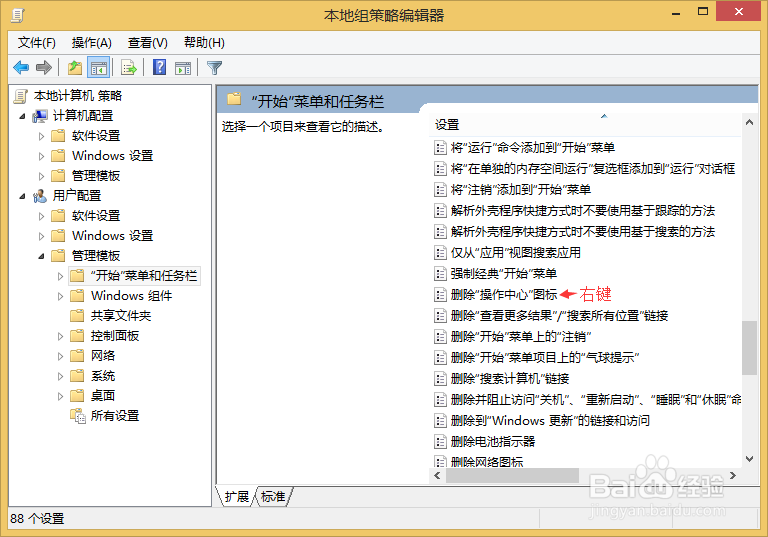Click the horizontal scrollbar thumb in settings list

click(x=512, y=475)
